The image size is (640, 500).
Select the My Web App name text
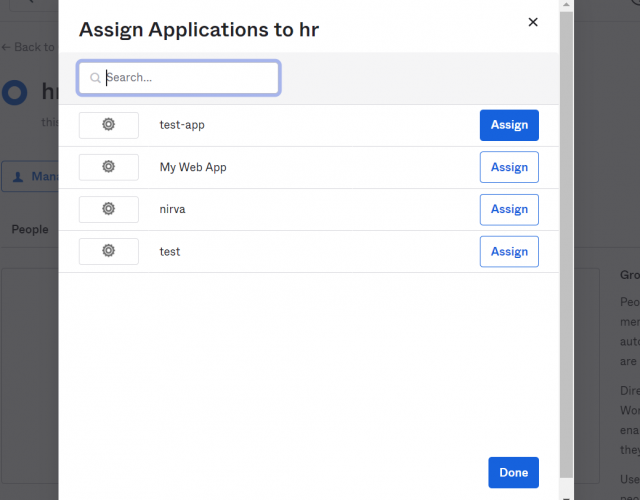click(x=193, y=167)
